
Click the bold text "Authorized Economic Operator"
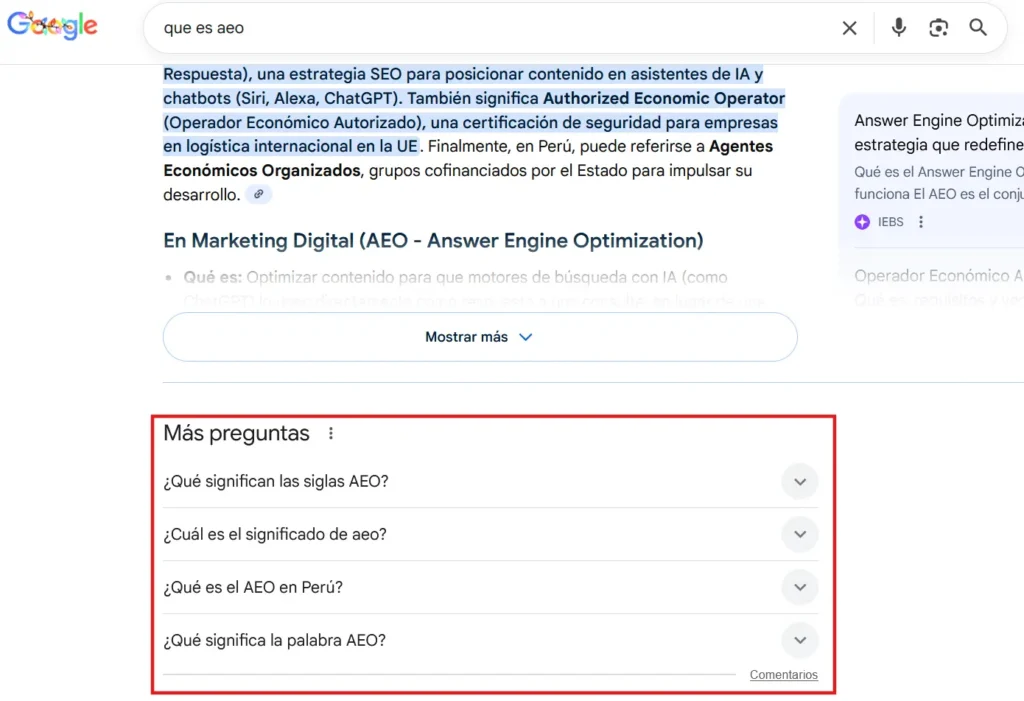(x=664, y=98)
